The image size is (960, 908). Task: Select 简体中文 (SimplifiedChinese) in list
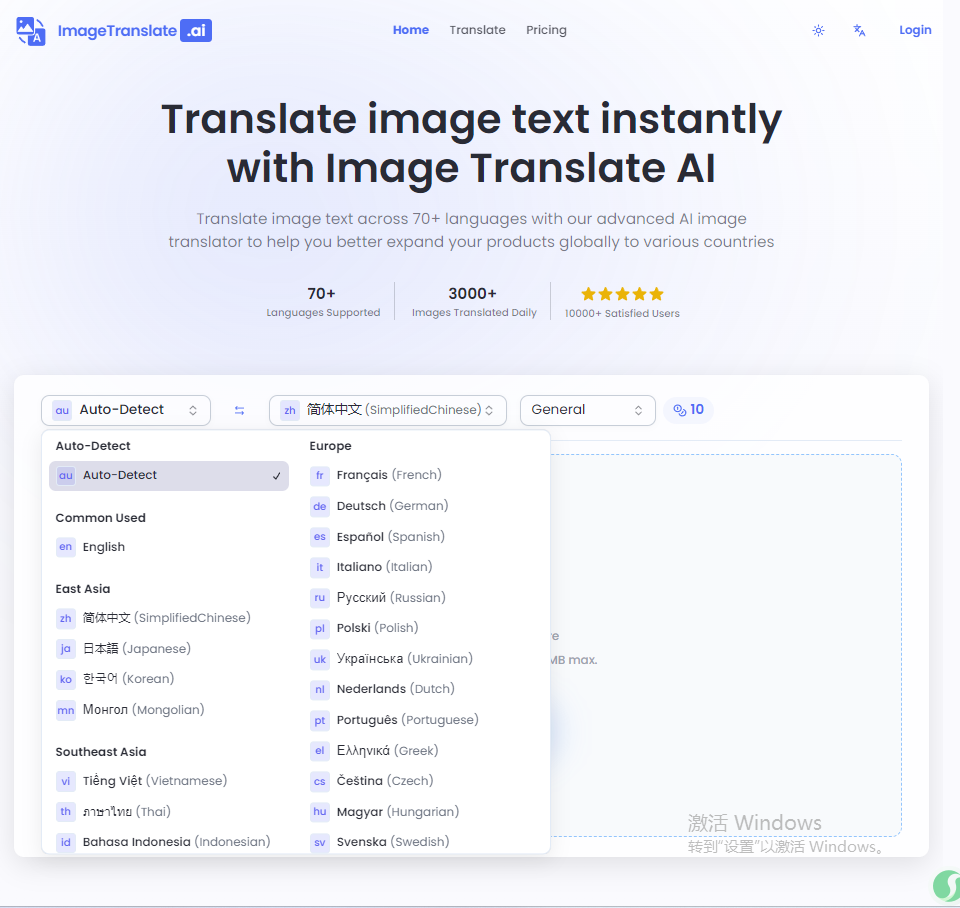pos(168,618)
